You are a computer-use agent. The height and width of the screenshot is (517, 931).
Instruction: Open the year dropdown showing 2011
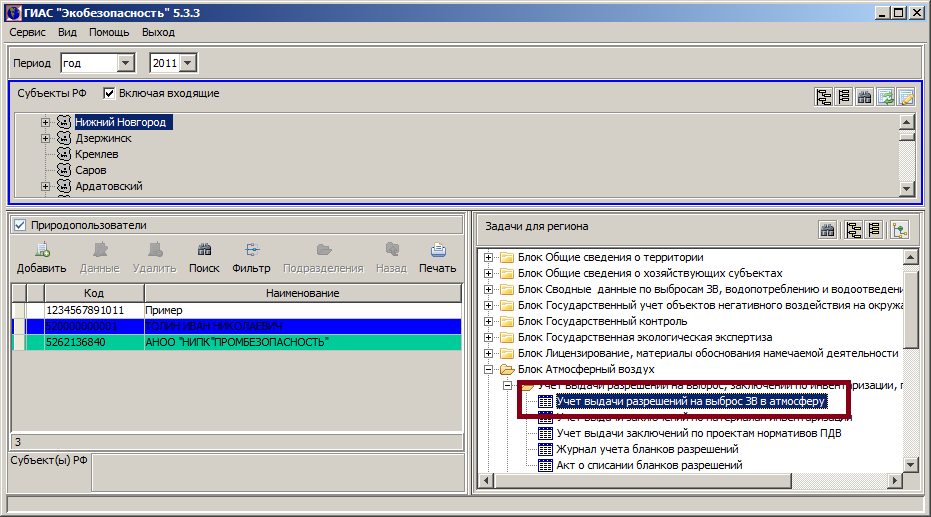[x=189, y=63]
